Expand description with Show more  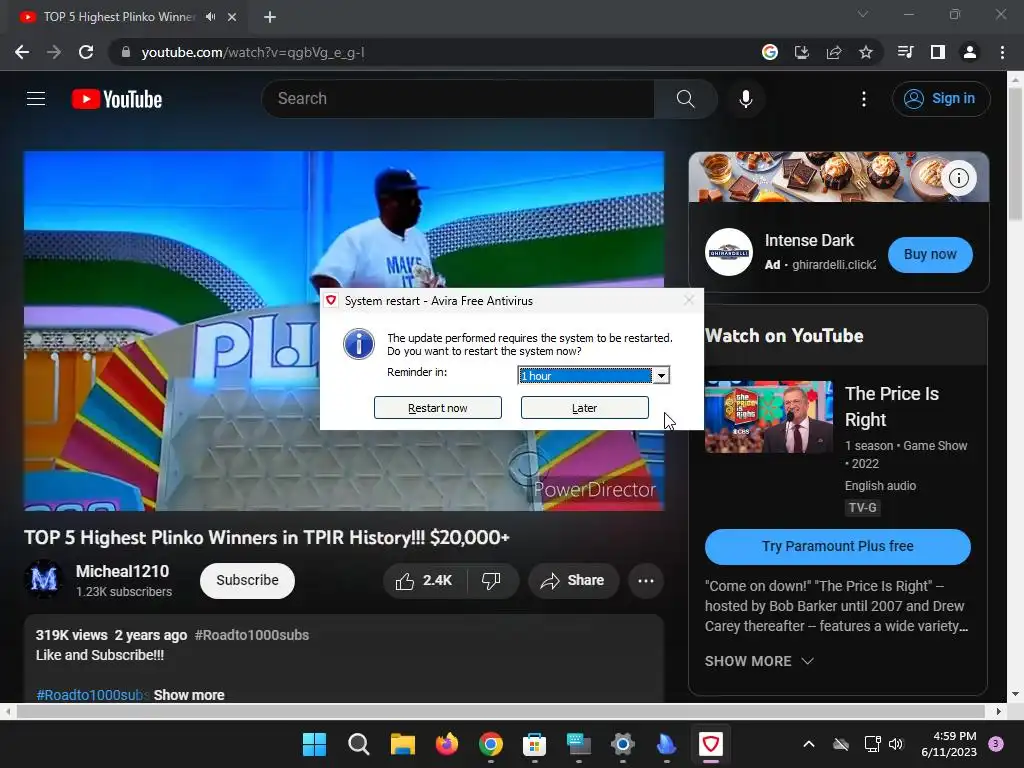189,695
